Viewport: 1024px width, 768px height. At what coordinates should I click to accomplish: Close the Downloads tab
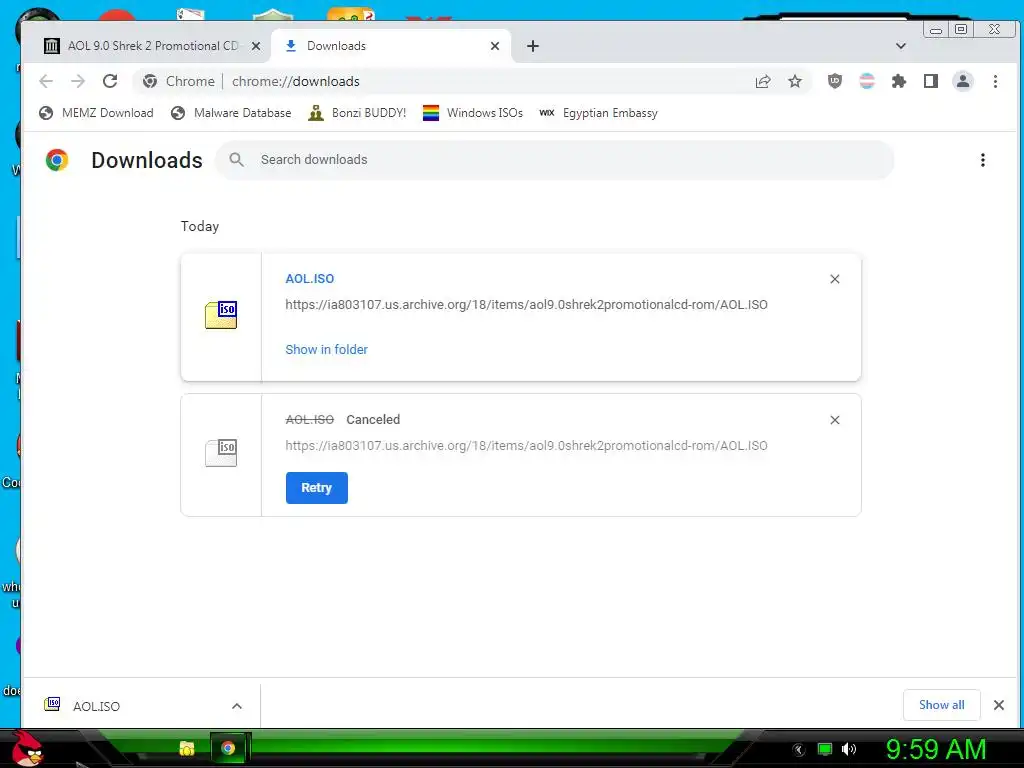[495, 46]
